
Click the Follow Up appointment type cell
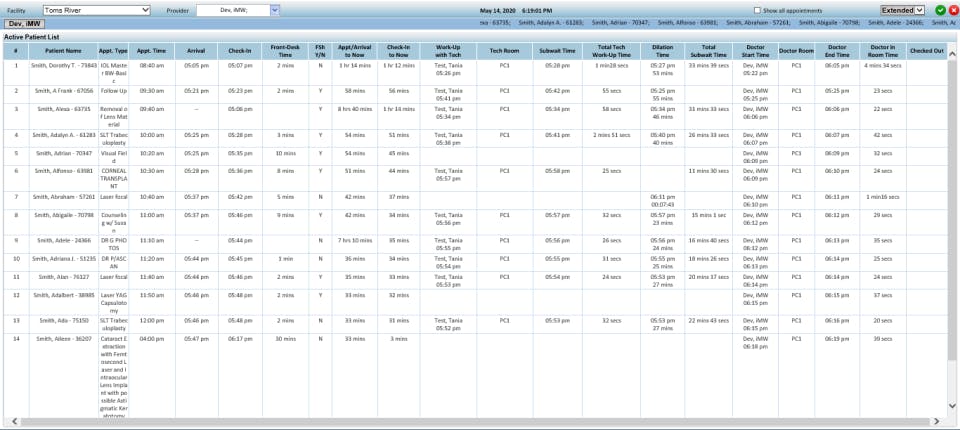coord(113,91)
